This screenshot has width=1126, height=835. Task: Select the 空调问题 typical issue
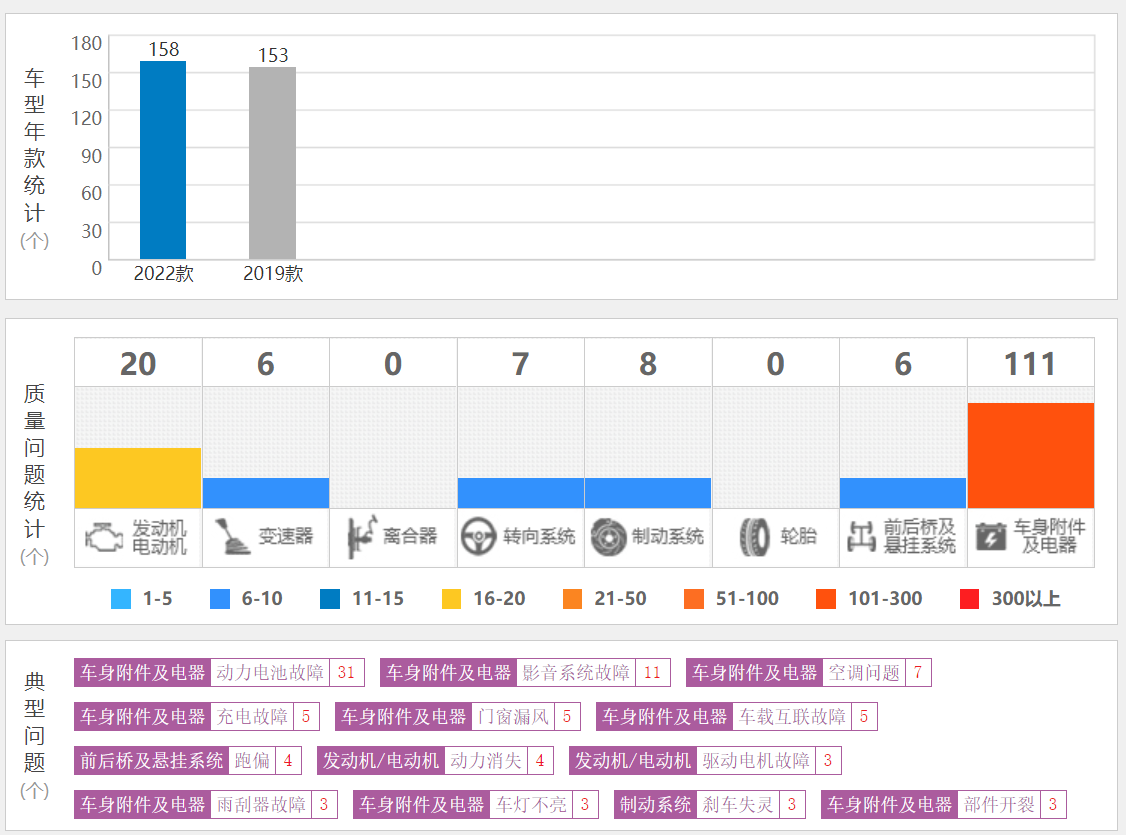click(x=864, y=673)
